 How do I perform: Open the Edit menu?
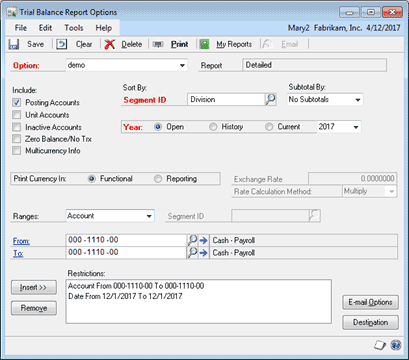(x=45, y=28)
